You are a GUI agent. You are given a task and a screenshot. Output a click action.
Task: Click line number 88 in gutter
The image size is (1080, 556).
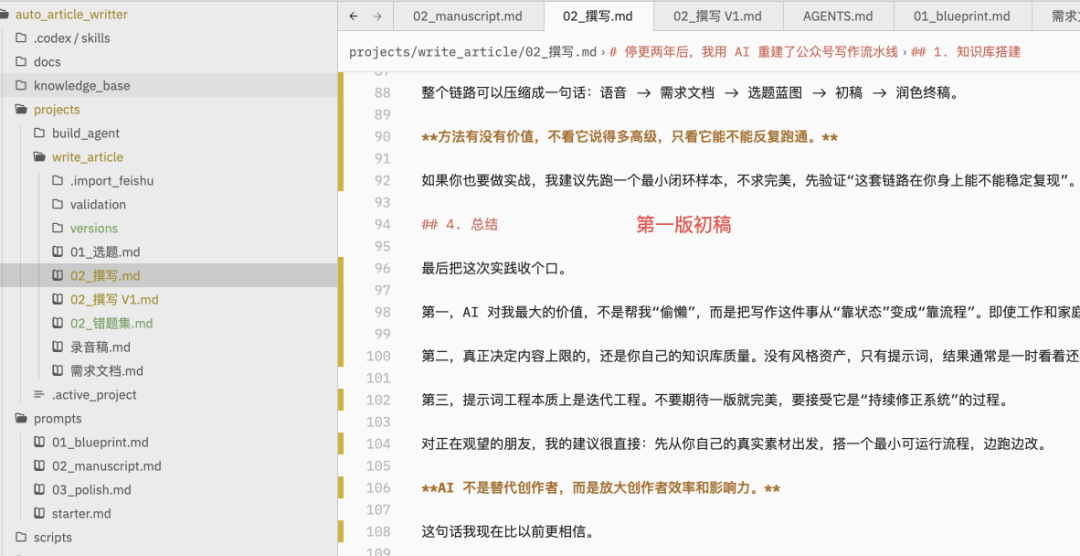(x=382, y=92)
